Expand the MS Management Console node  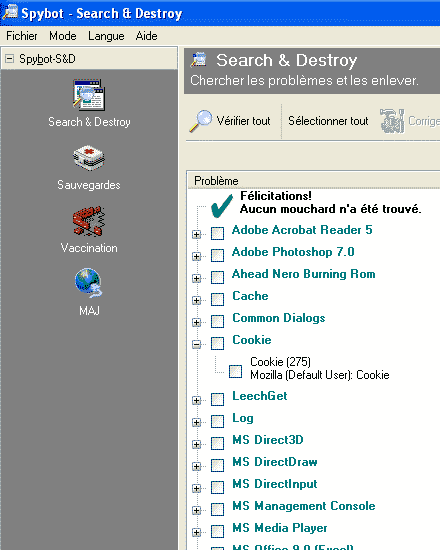[x=196, y=511]
